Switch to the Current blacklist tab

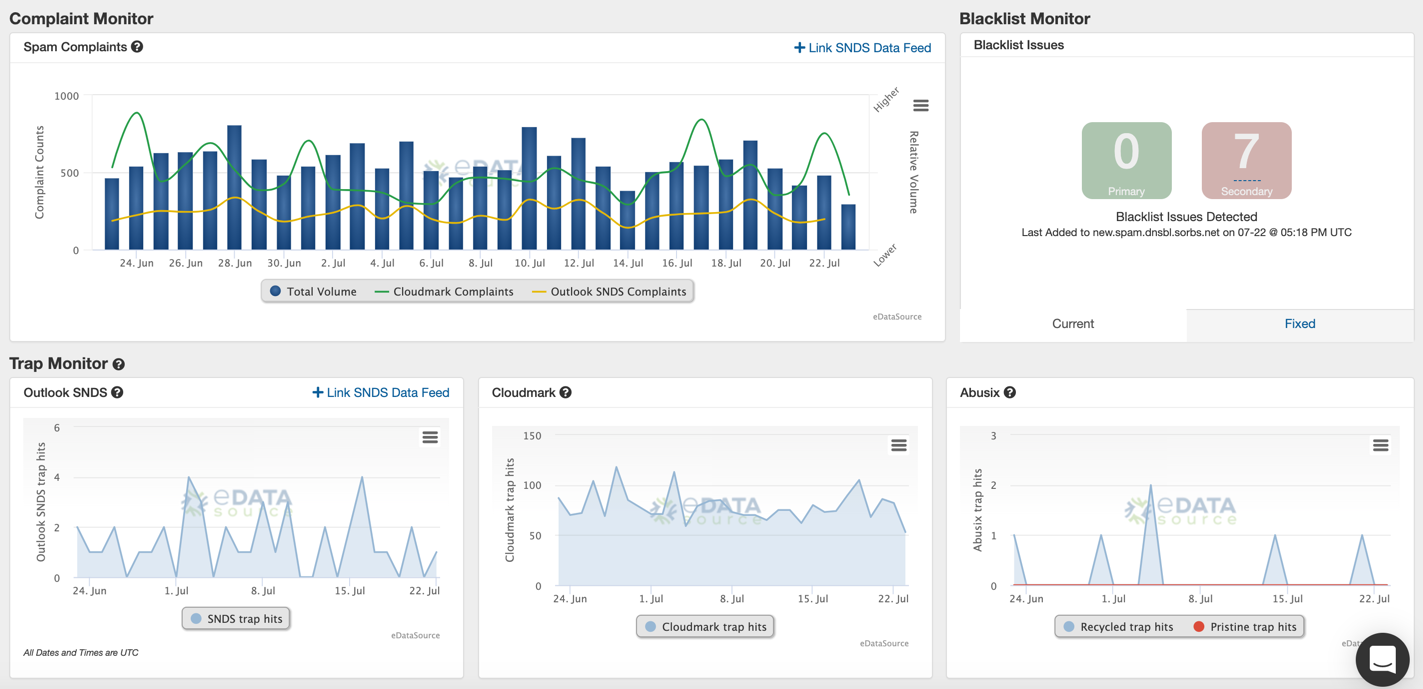click(1073, 324)
